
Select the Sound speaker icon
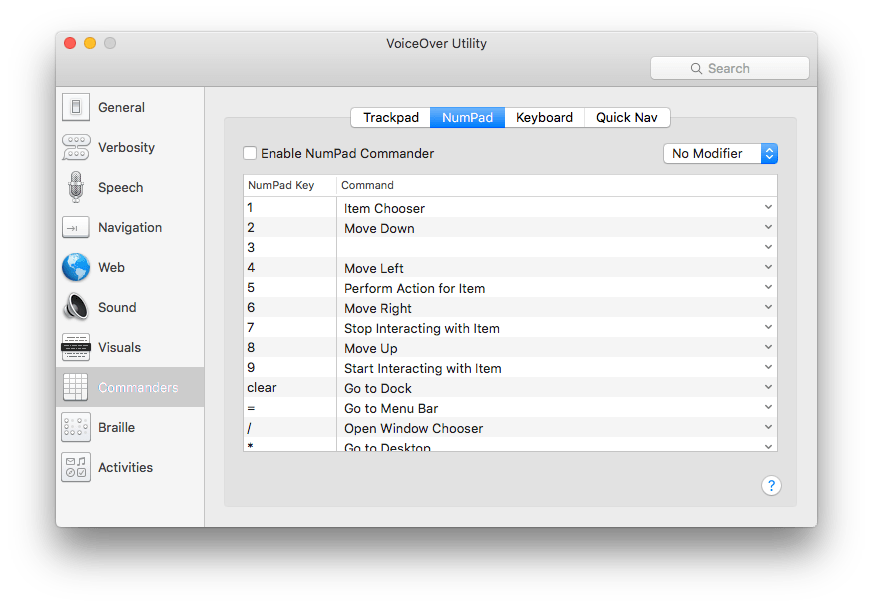point(76,307)
